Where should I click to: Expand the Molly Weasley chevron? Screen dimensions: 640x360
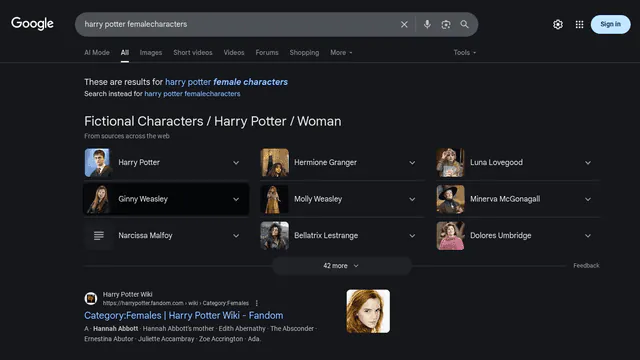coord(412,200)
